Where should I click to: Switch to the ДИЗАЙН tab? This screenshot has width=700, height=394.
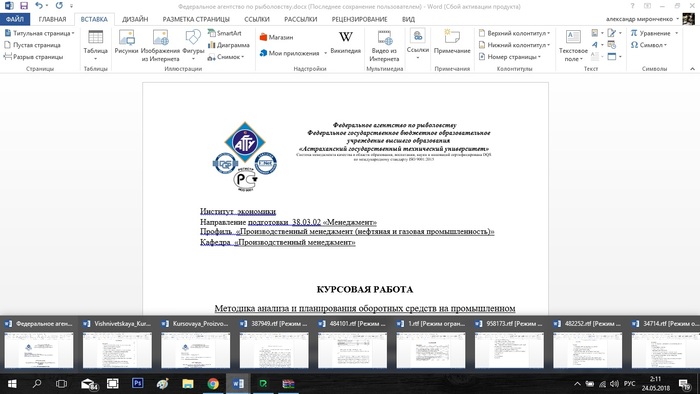click(x=135, y=19)
